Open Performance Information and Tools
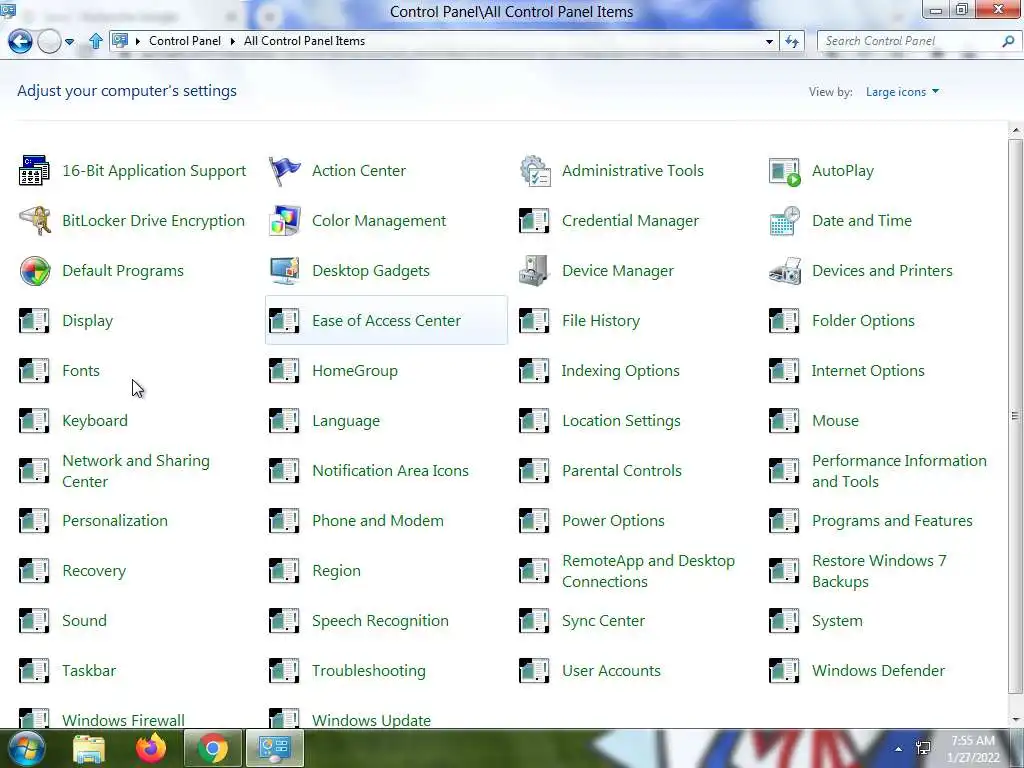The image size is (1024, 768). (x=899, y=471)
